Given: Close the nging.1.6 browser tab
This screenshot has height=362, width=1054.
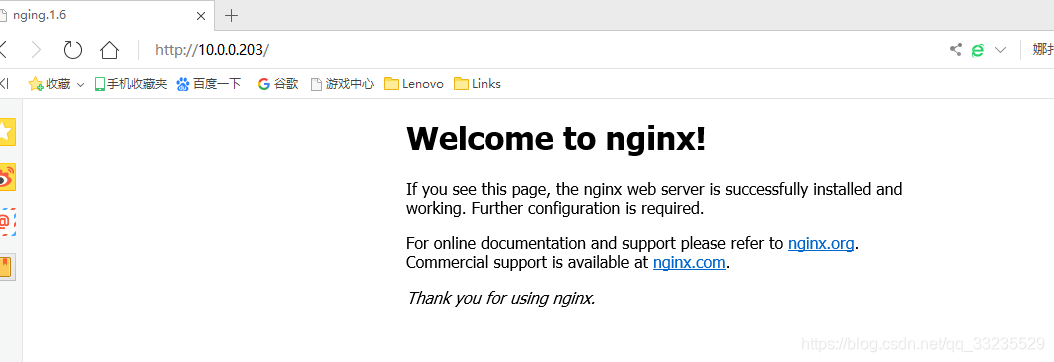Looking at the screenshot, I should coord(201,16).
